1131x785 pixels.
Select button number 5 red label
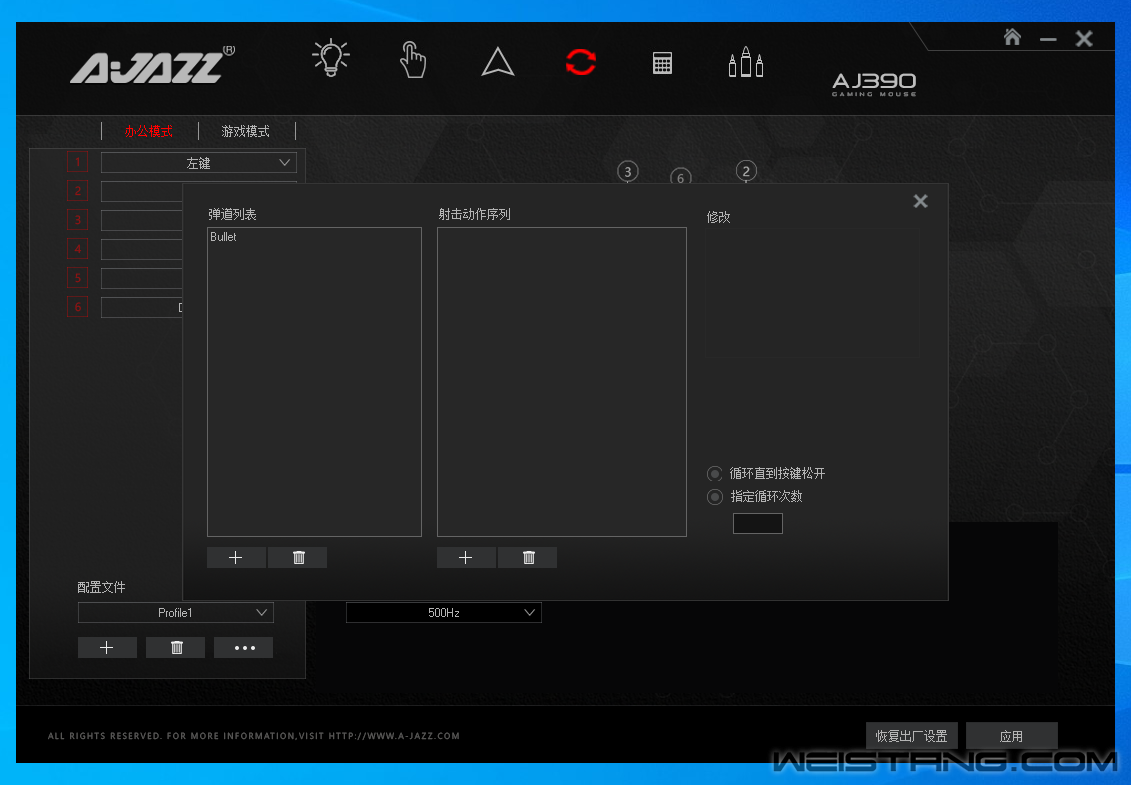point(78,279)
